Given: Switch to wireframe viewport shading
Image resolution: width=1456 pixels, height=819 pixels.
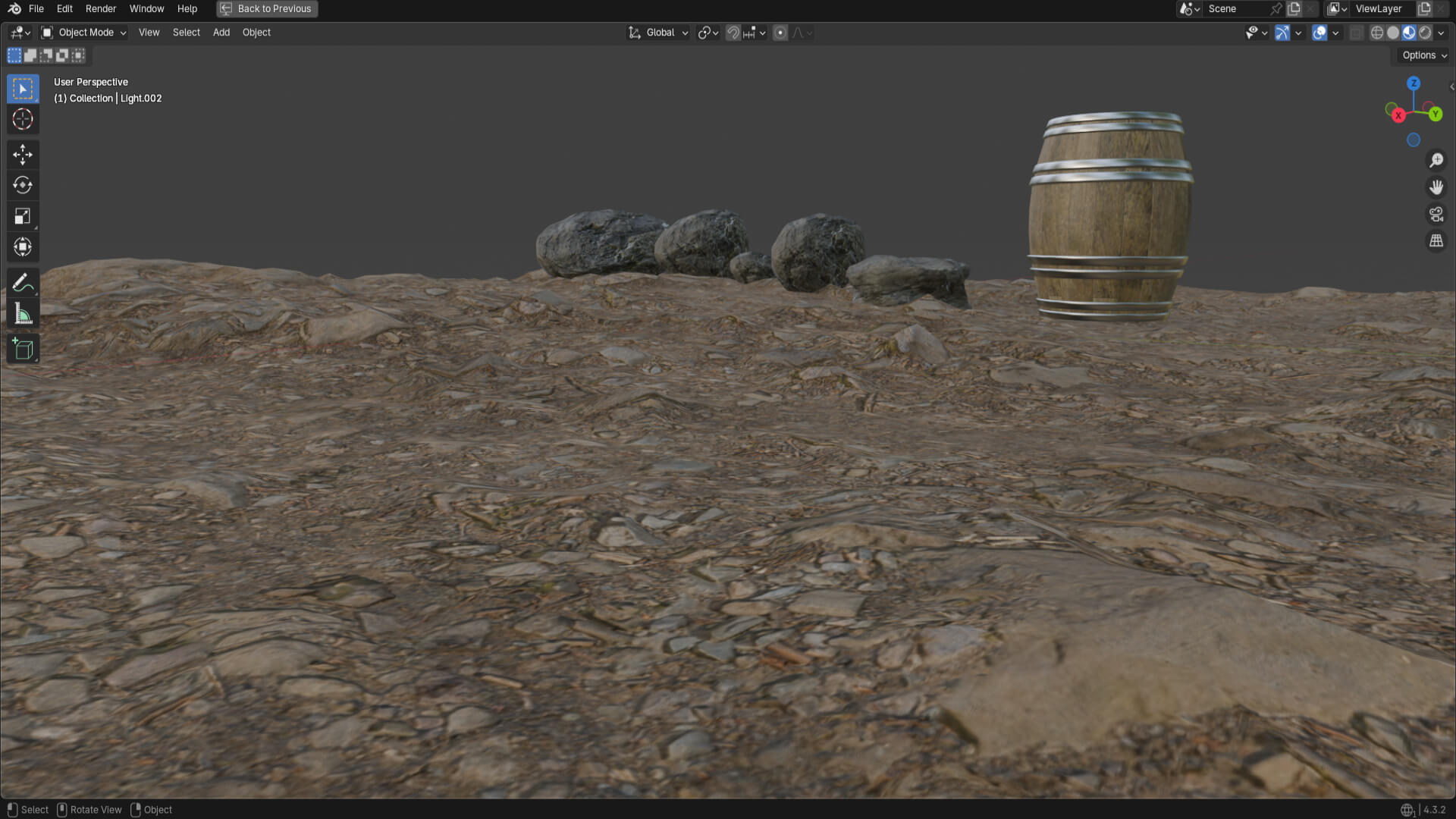Looking at the screenshot, I should click(x=1377, y=33).
